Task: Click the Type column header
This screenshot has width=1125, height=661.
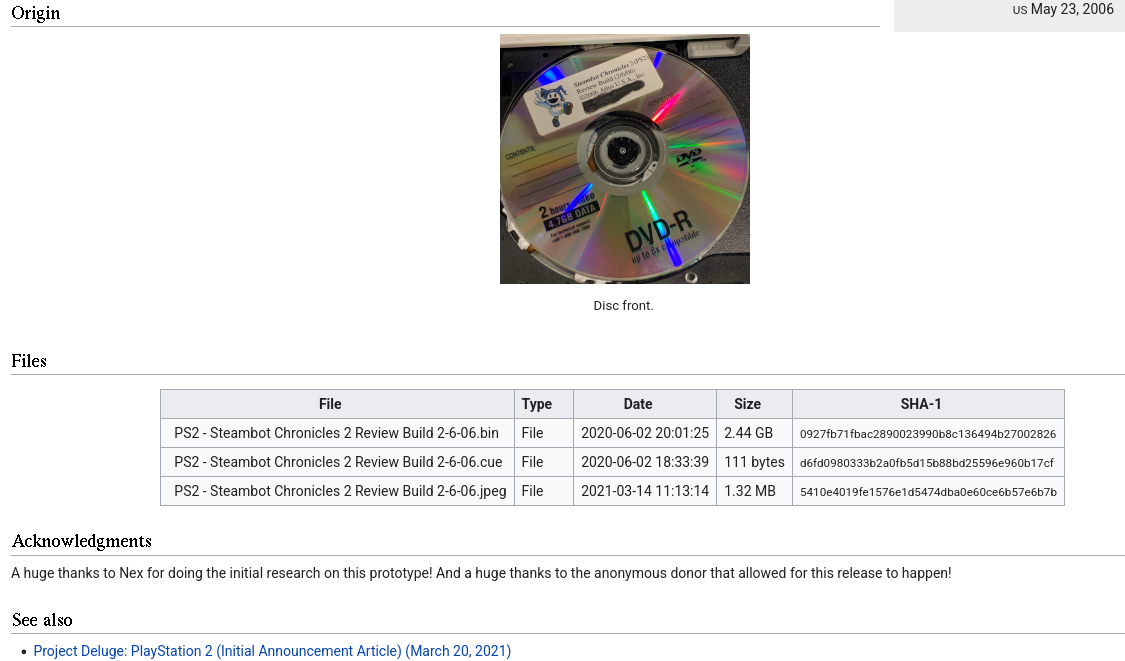Action: coord(544,404)
